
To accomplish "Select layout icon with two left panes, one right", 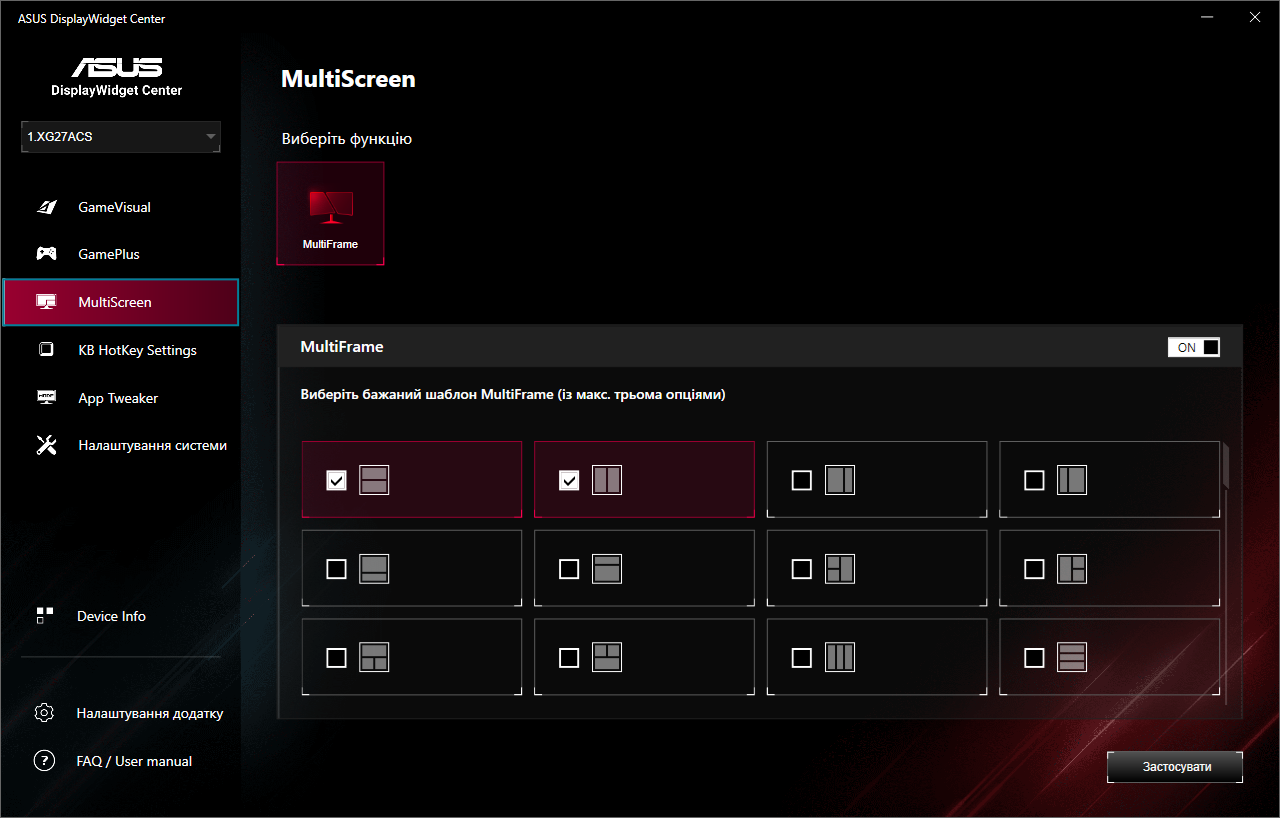I will pyautogui.click(x=840, y=569).
